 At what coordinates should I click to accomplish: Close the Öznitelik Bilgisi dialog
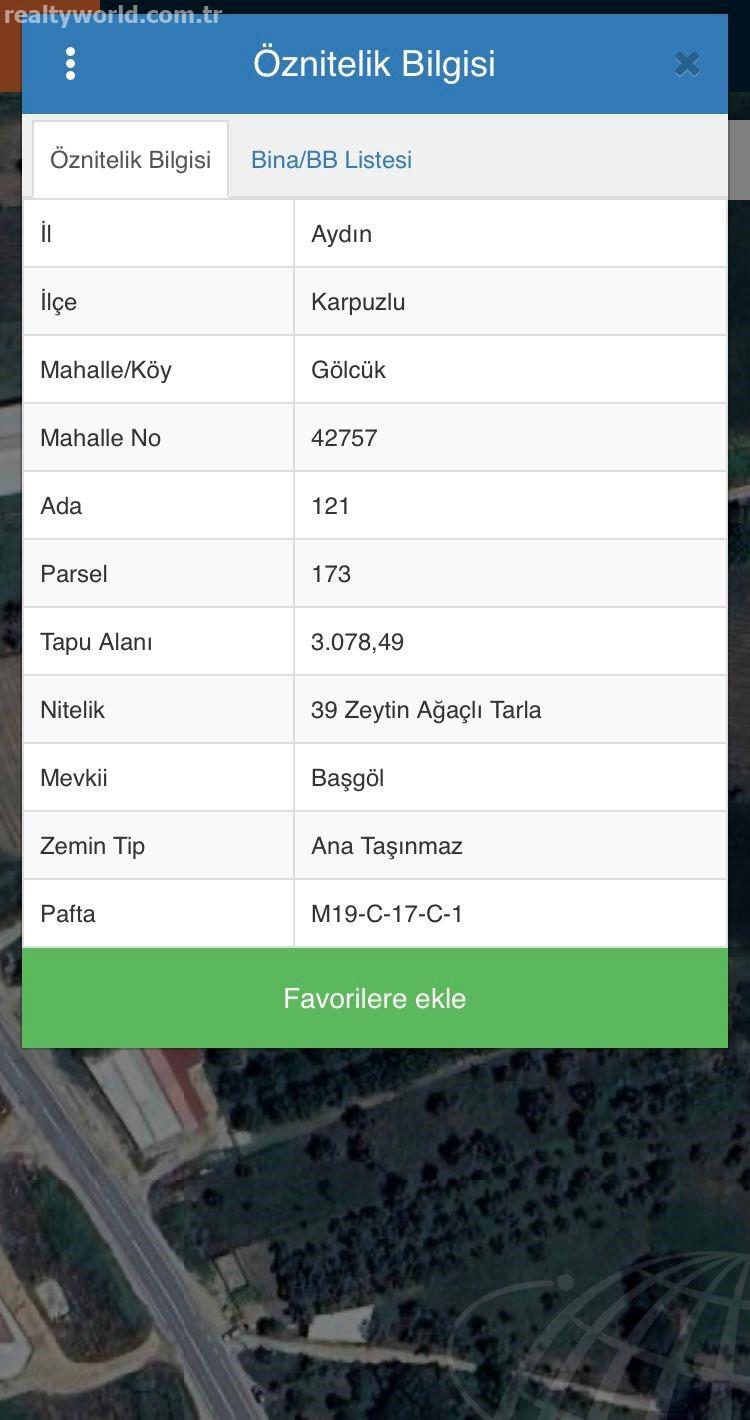[687, 64]
